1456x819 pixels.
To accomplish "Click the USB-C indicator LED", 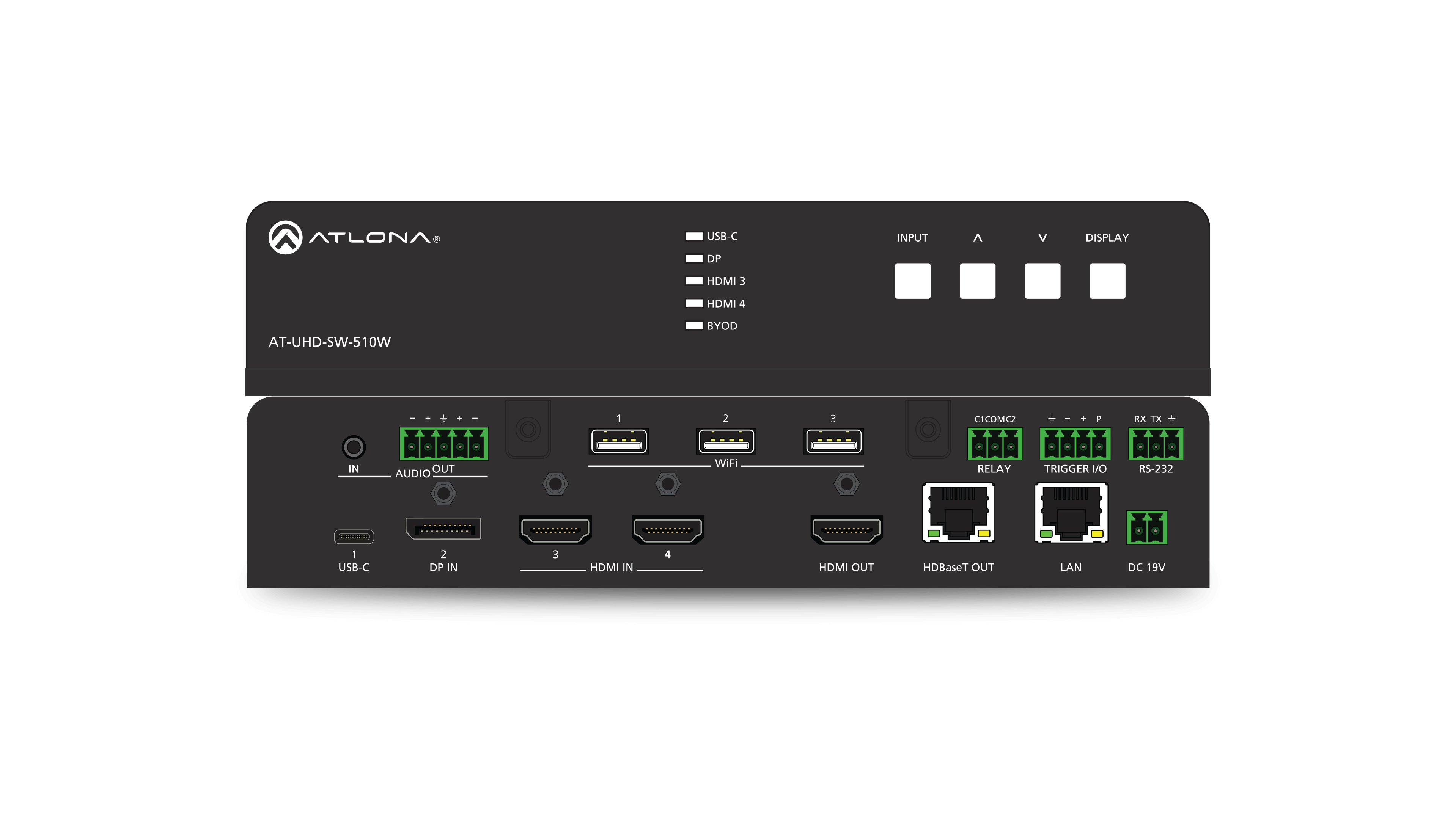I will [x=693, y=236].
